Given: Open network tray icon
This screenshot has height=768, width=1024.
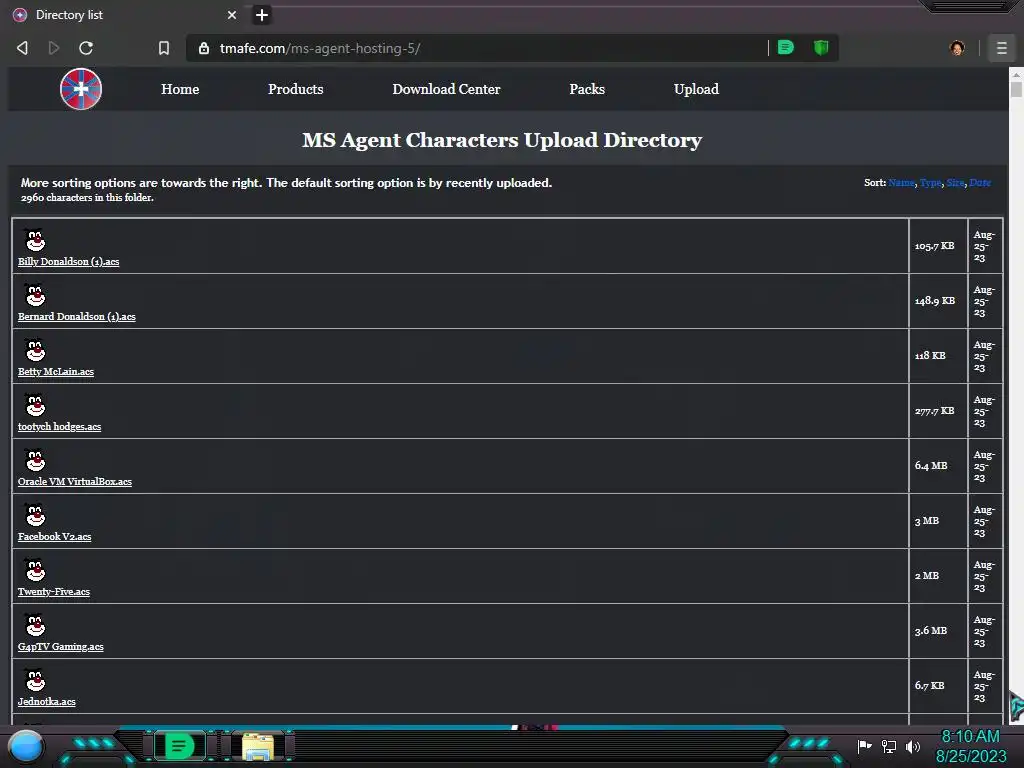Looking at the screenshot, I should click(889, 746).
